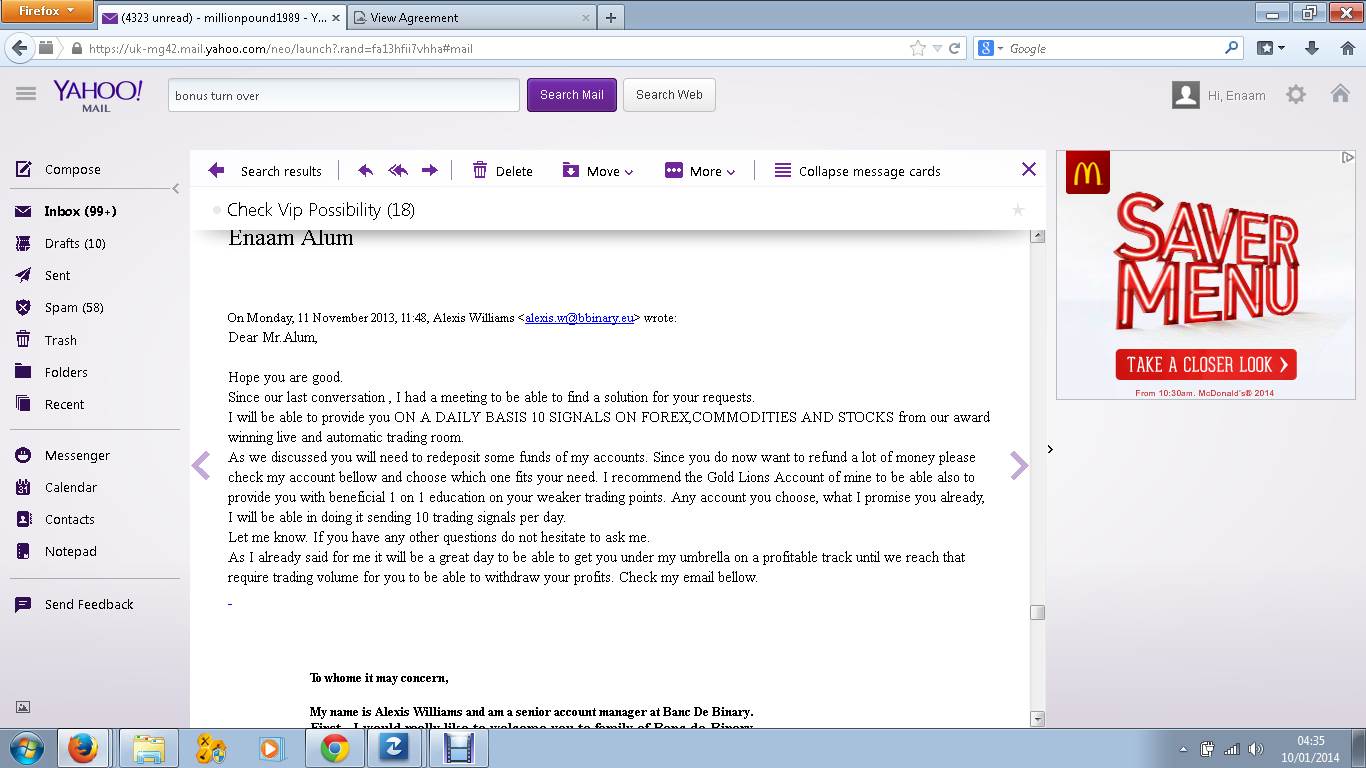Screen dimensions: 1366x768
Task: Open the More dropdown
Action: 700,171
